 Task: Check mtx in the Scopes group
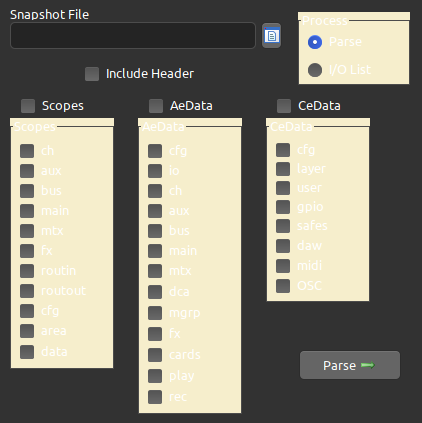coord(27,231)
